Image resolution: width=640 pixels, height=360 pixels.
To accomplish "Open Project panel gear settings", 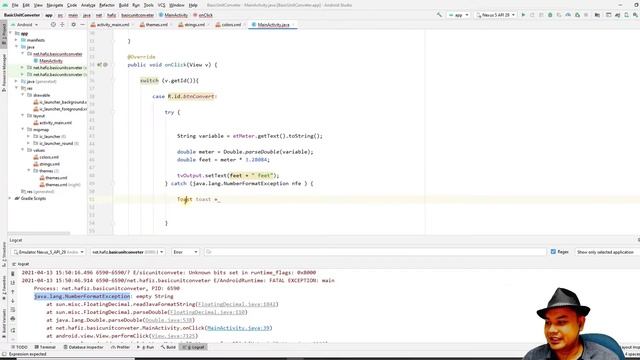I will point(73,25).
